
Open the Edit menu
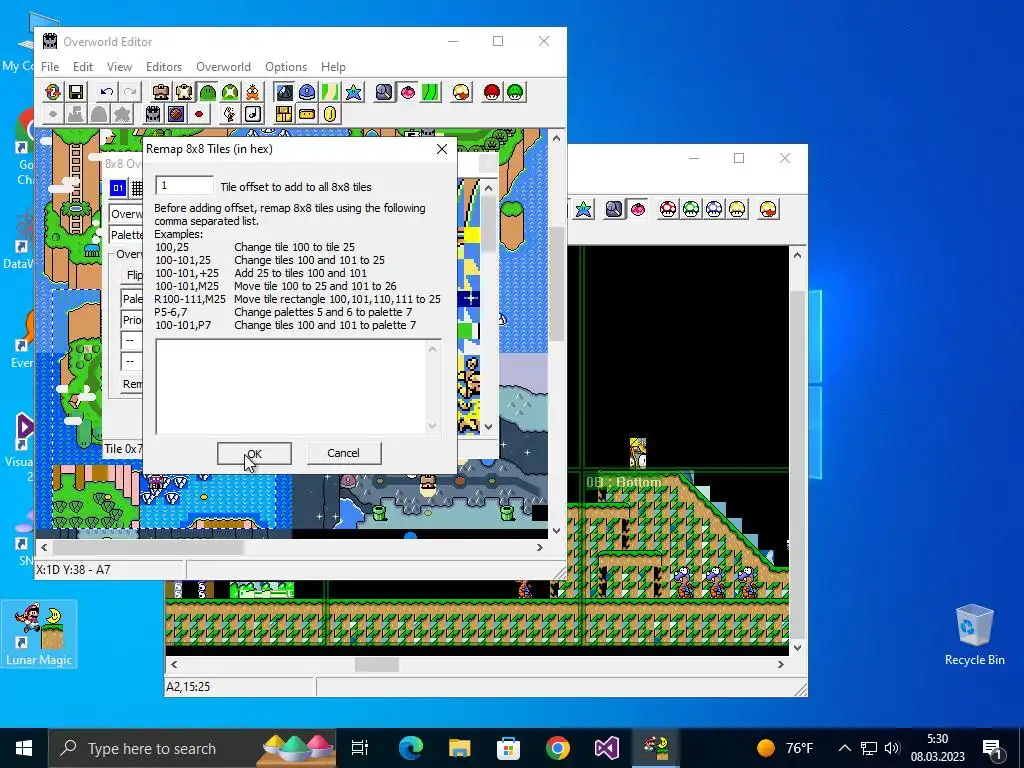pos(83,67)
